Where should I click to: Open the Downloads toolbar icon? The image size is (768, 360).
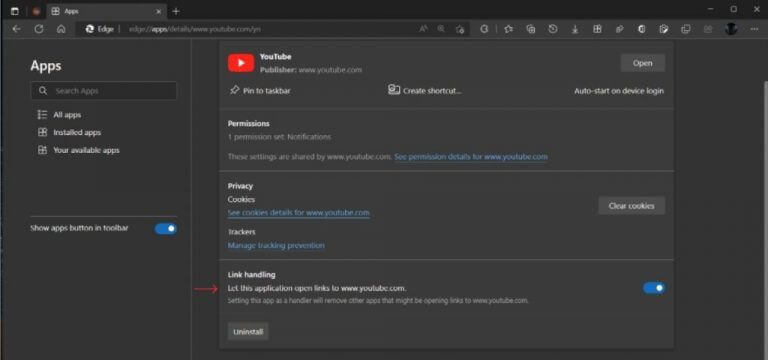[575, 29]
